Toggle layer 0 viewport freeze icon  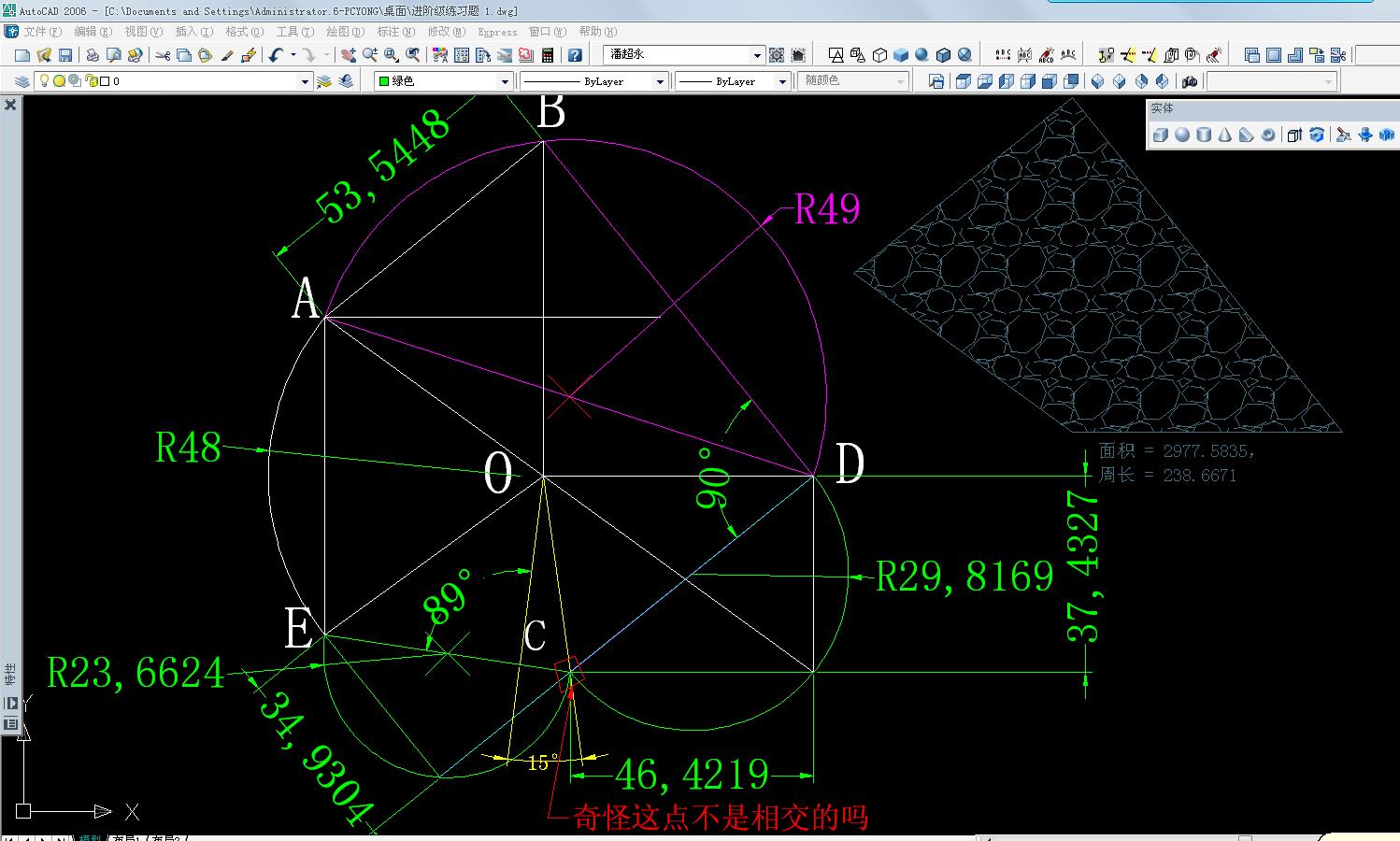76,81
